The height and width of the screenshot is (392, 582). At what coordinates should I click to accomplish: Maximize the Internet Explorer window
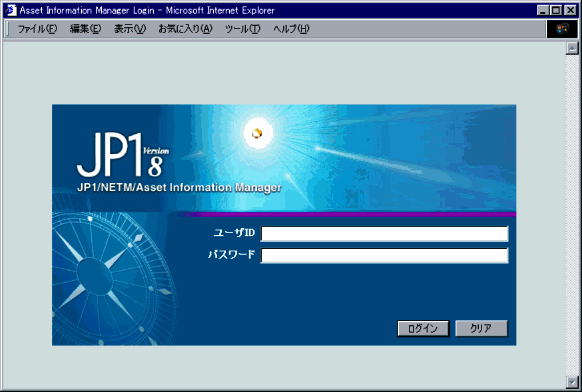[556, 10]
